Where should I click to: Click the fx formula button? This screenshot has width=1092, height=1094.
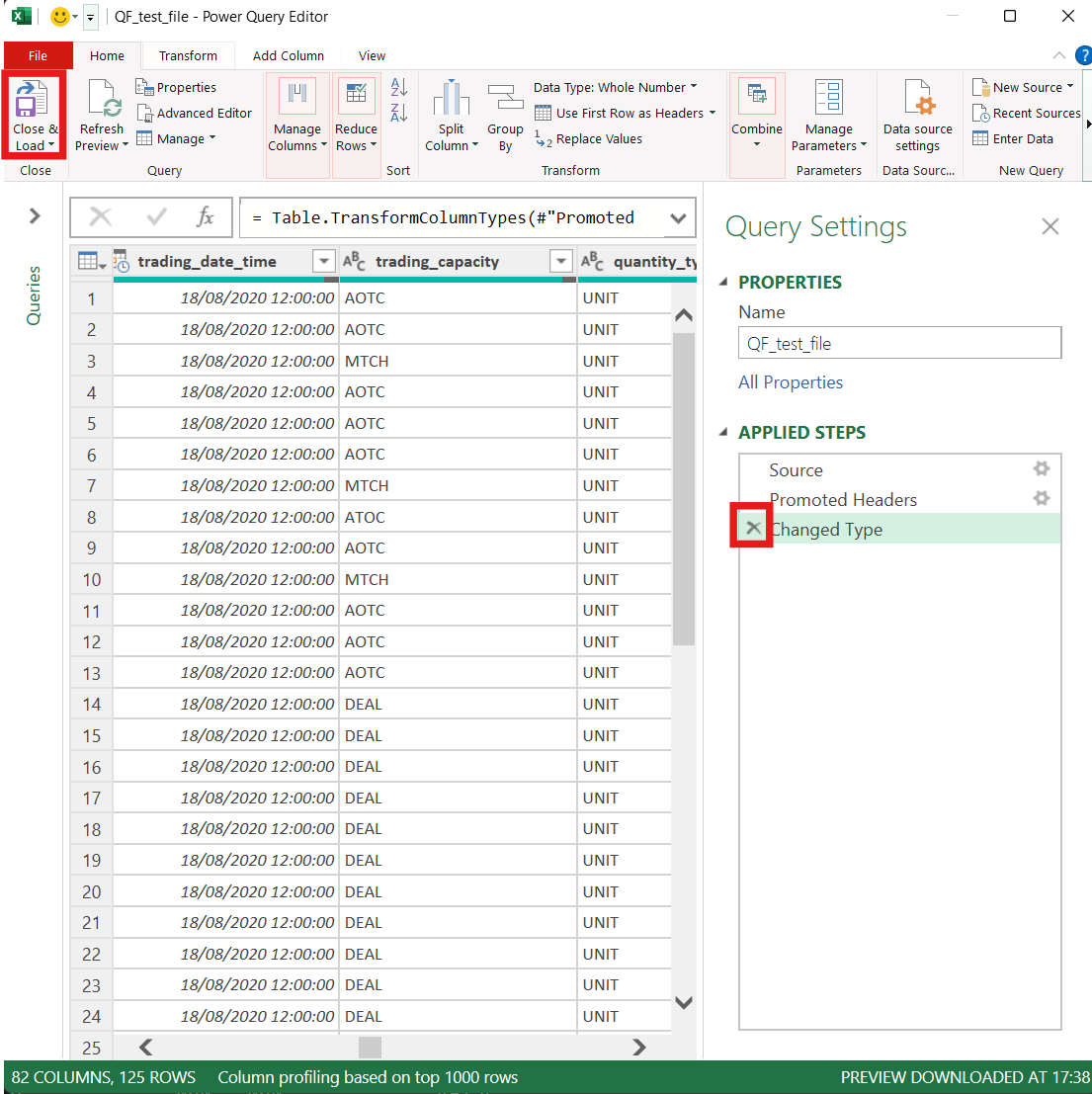coord(205,217)
